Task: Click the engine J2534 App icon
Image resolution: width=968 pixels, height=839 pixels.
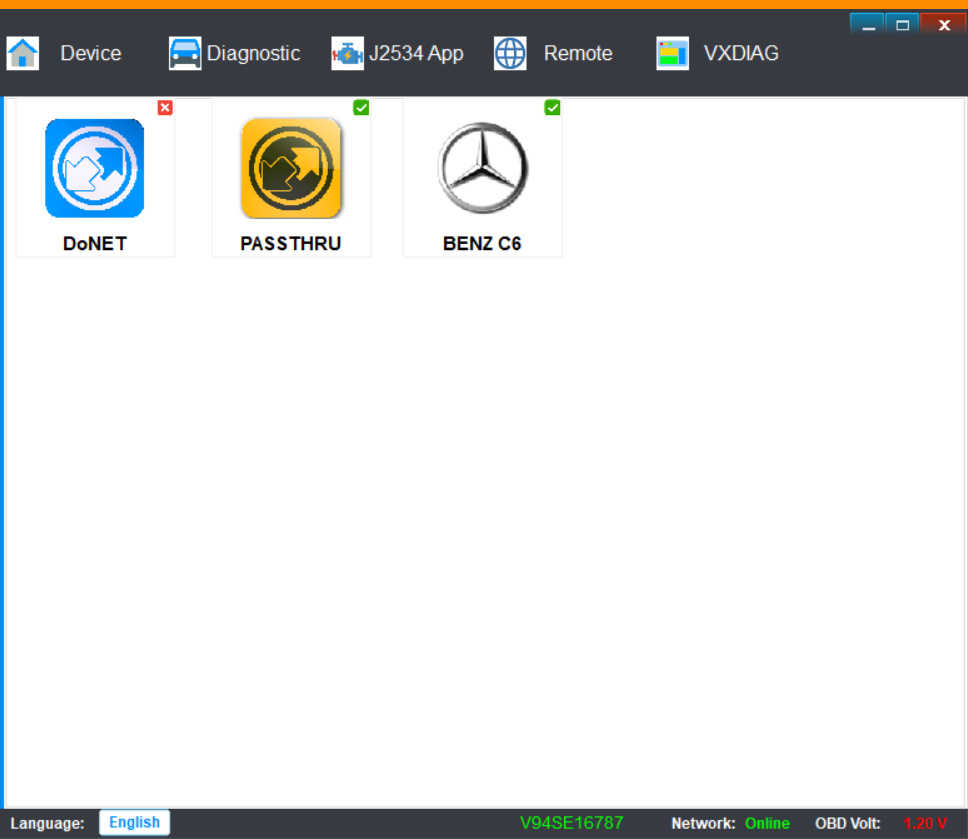Action: (348, 54)
